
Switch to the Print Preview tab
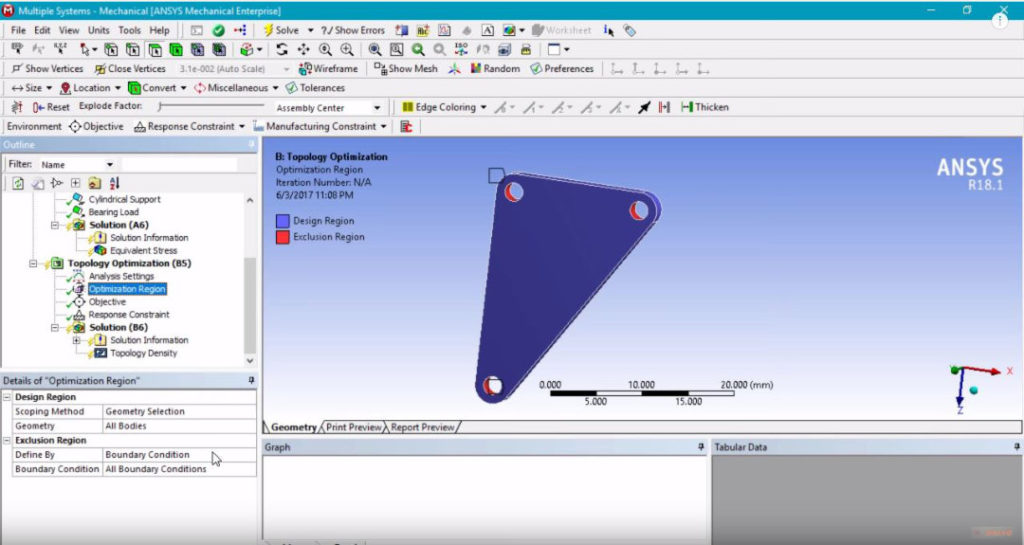353,428
